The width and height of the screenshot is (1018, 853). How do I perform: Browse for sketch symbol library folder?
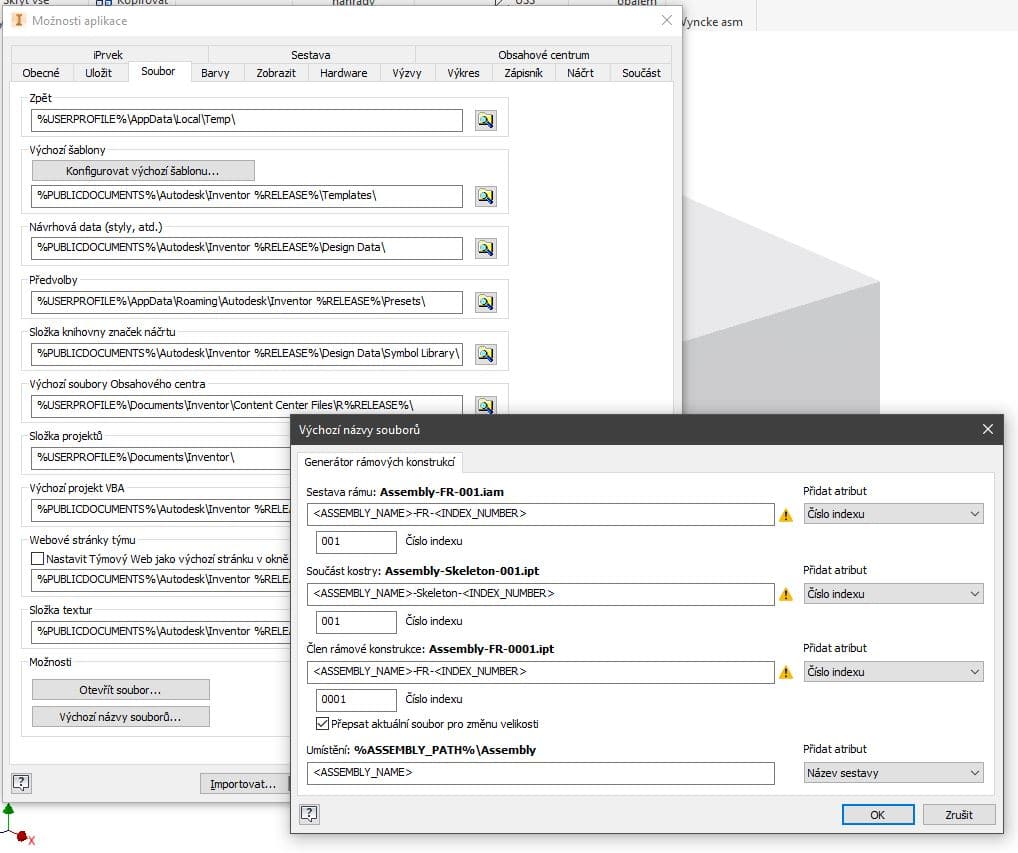486,354
